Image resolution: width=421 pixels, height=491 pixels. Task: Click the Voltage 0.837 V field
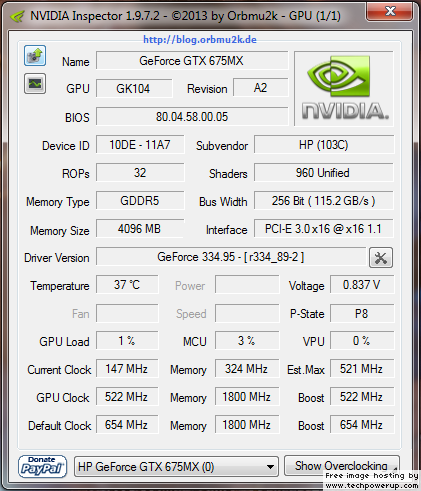coord(362,285)
